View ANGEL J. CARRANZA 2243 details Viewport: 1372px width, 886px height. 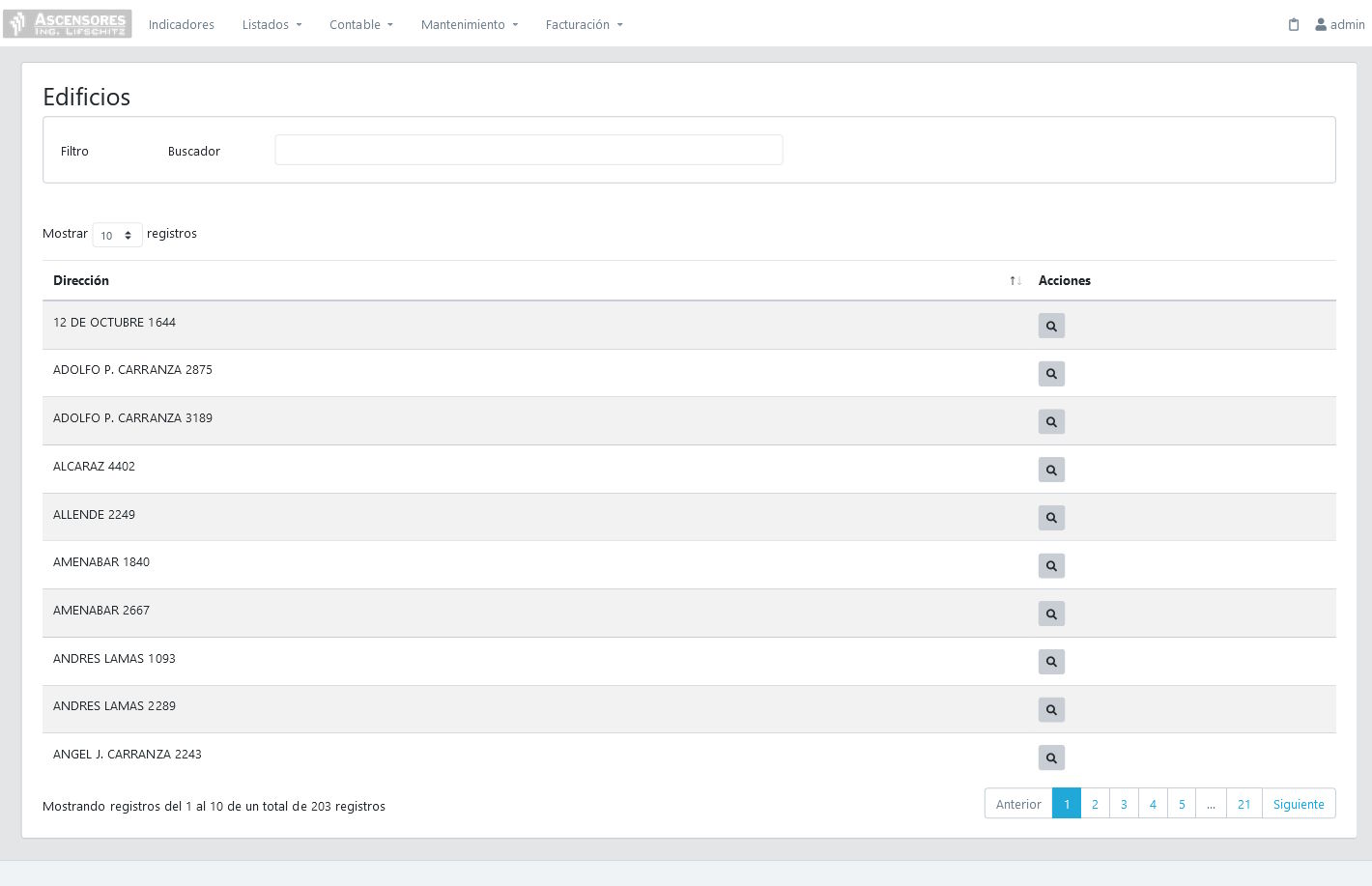(x=1051, y=757)
